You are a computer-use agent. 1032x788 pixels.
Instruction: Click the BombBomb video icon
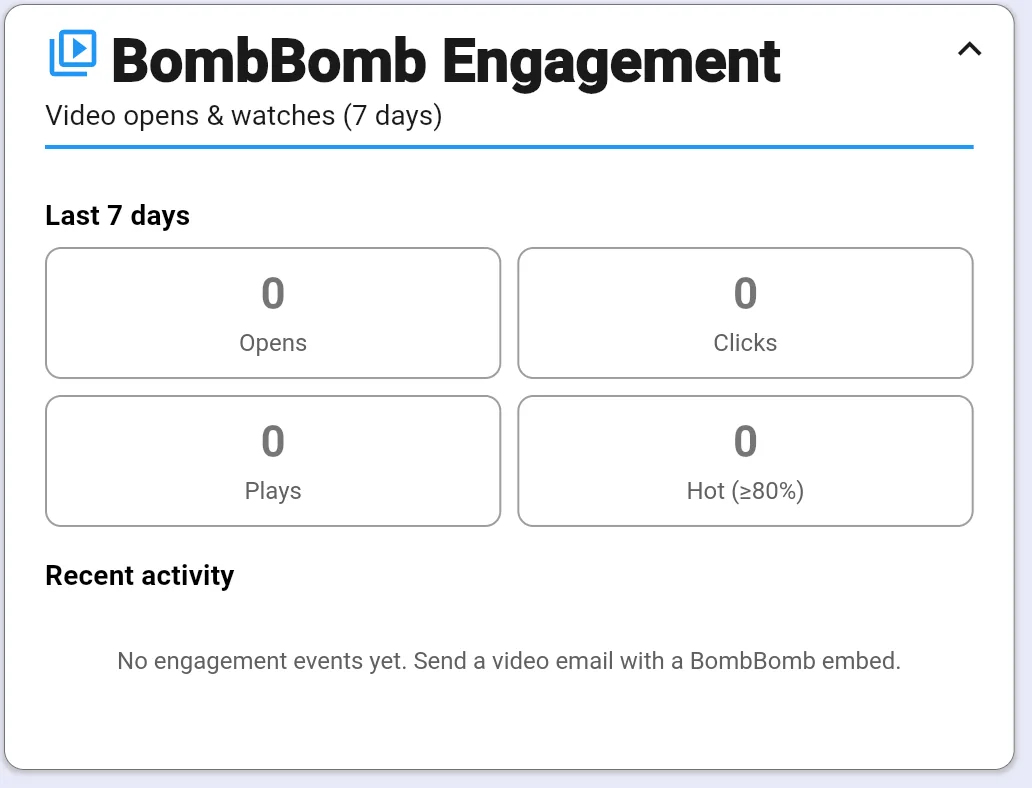73,53
